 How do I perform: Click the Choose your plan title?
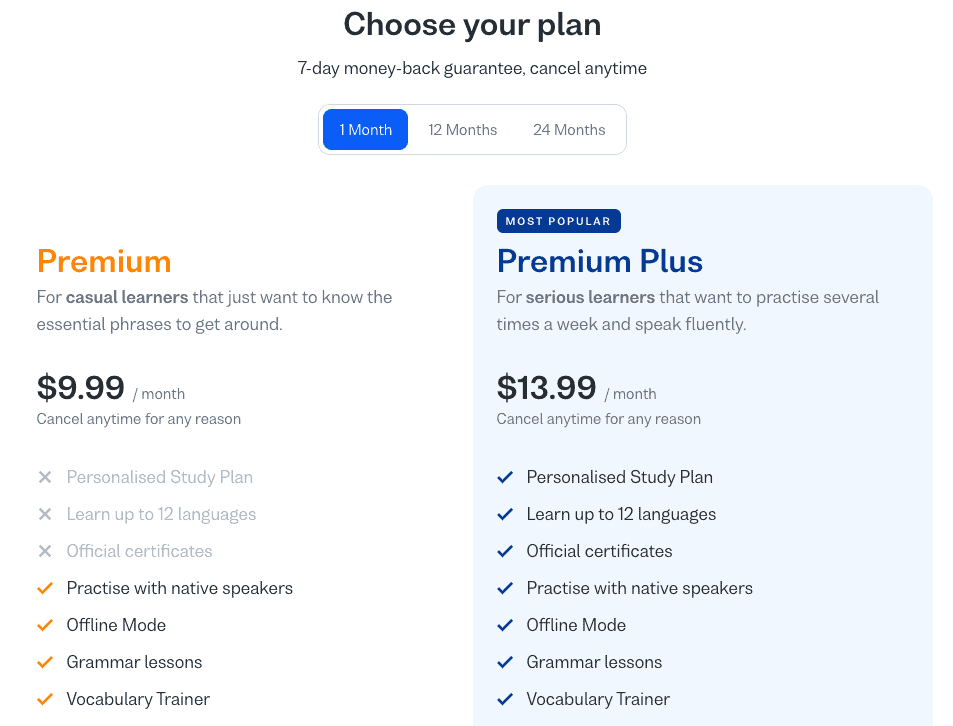[x=472, y=25]
